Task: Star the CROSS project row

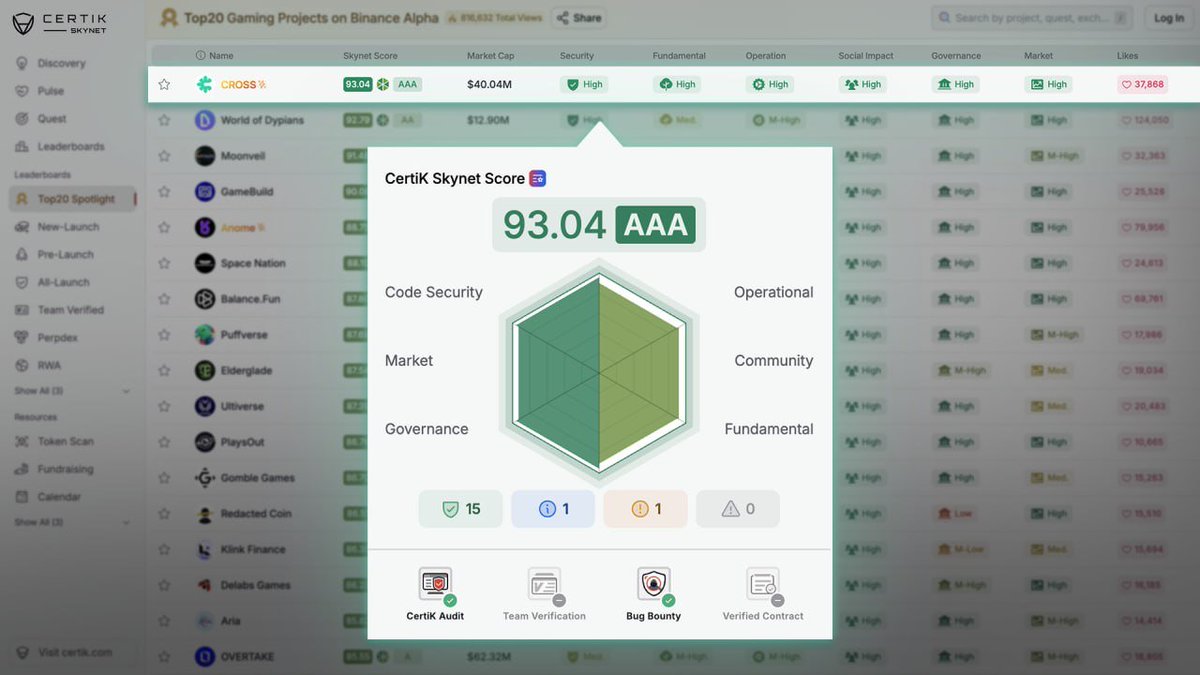Action: [164, 85]
